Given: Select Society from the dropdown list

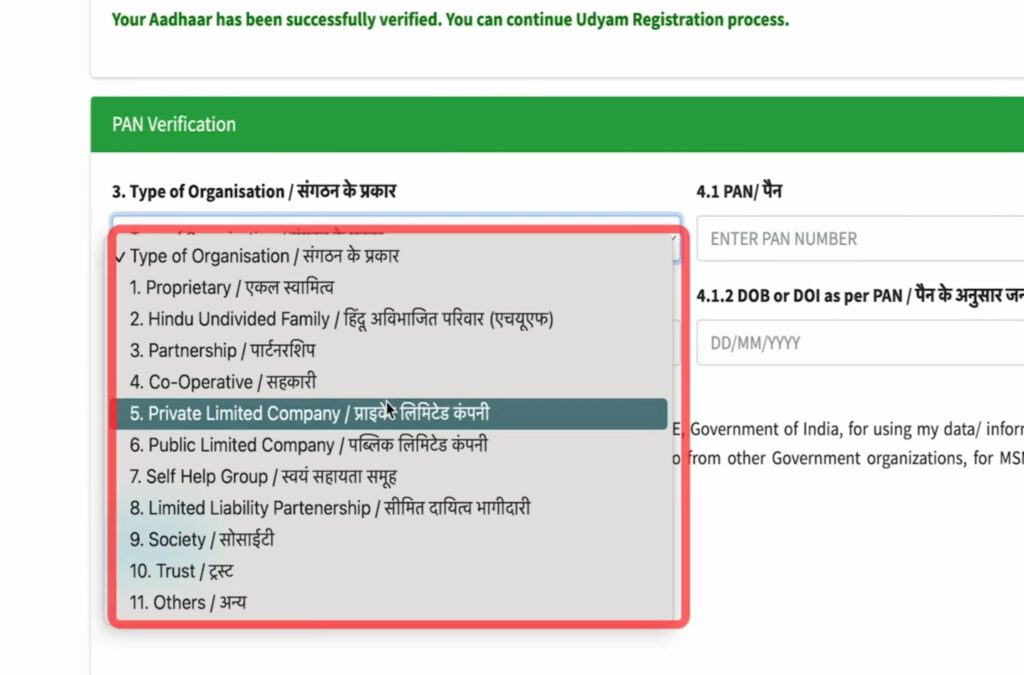Looking at the screenshot, I should tap(201, 540).
